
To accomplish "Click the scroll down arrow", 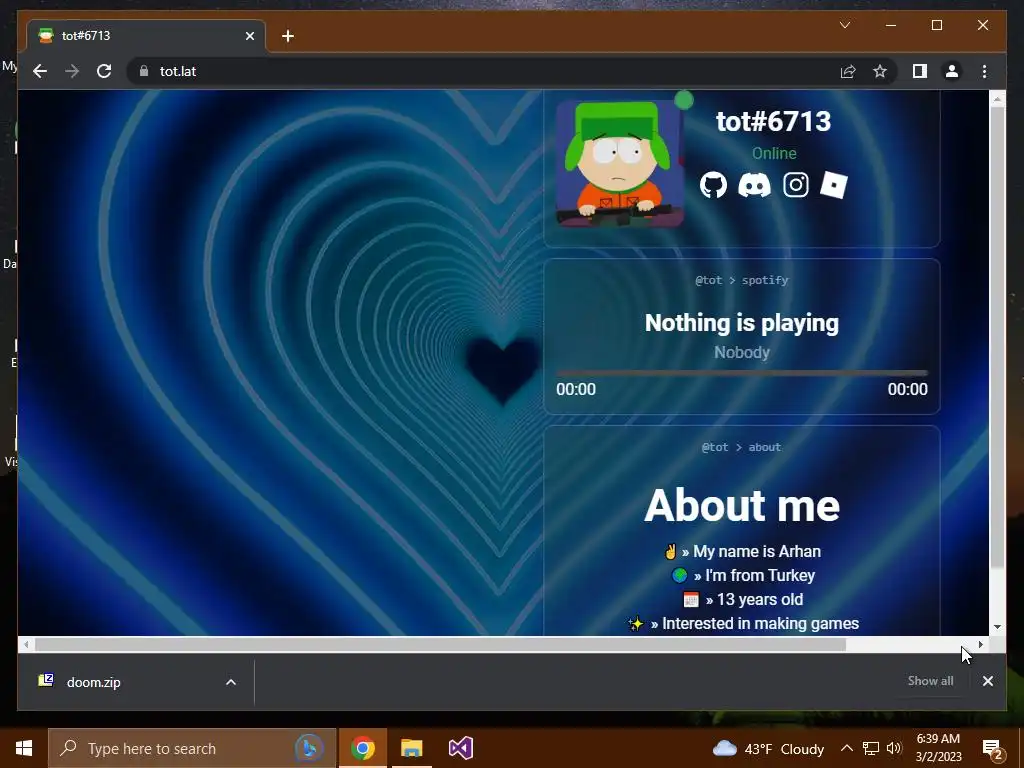I will (997, 627).
